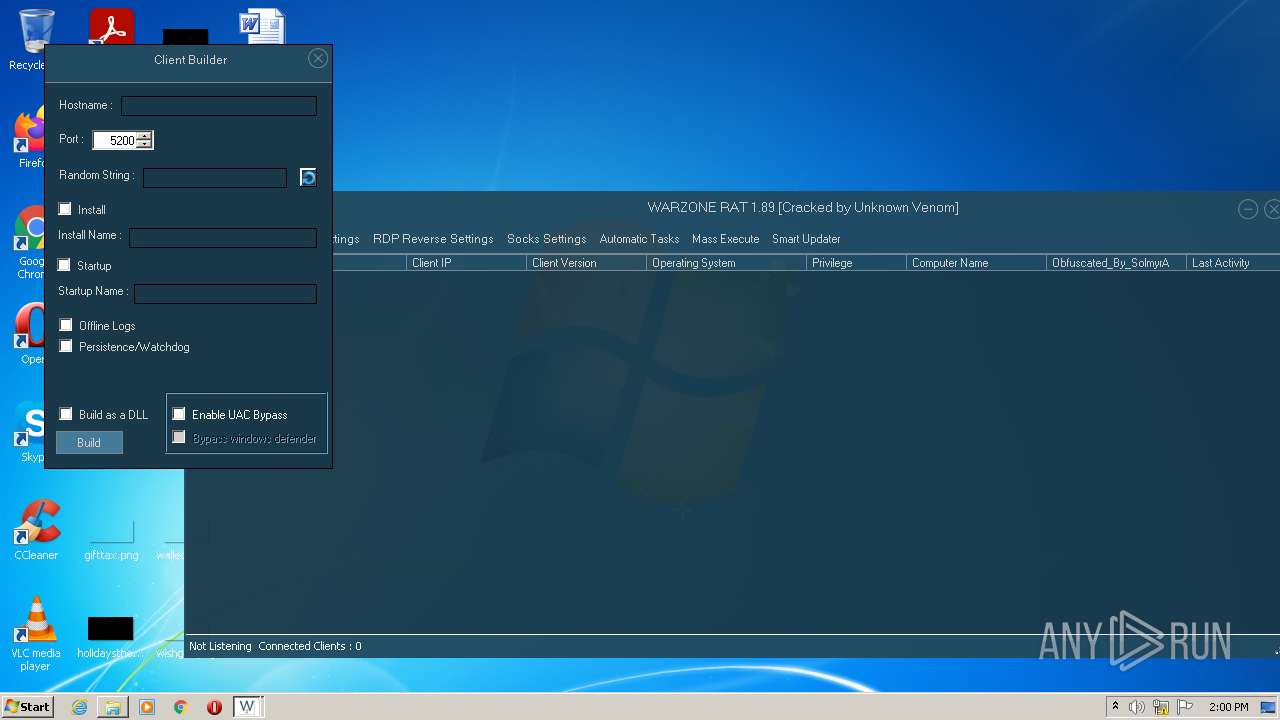The height and width of the screenshot is (720, 1280).
Task: Open the Skype desktop shortcut
Action: tap(30, 432)
